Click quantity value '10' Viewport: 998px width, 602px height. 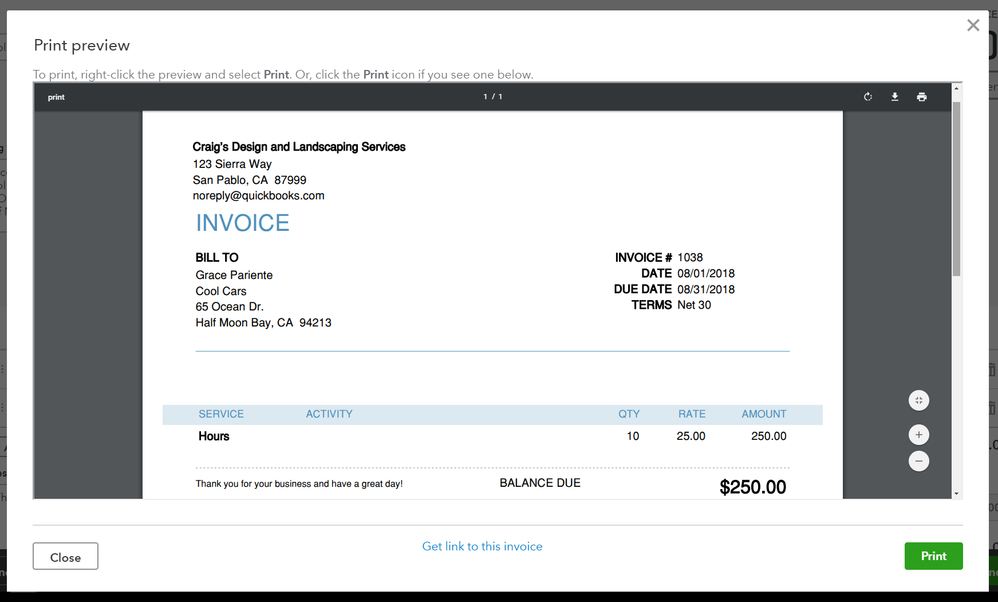point(633,437)
